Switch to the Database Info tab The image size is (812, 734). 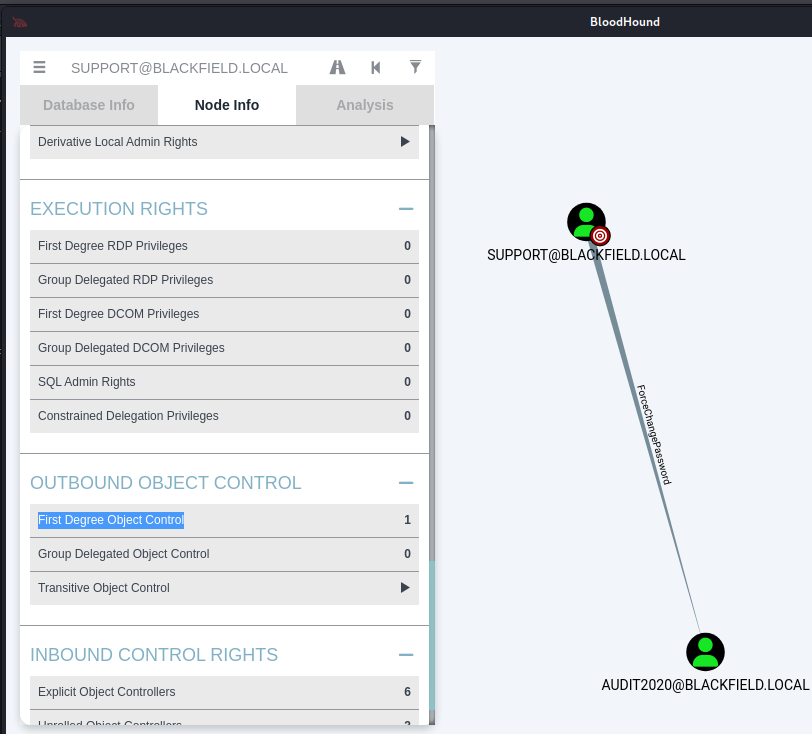click(x=89, y=105)
